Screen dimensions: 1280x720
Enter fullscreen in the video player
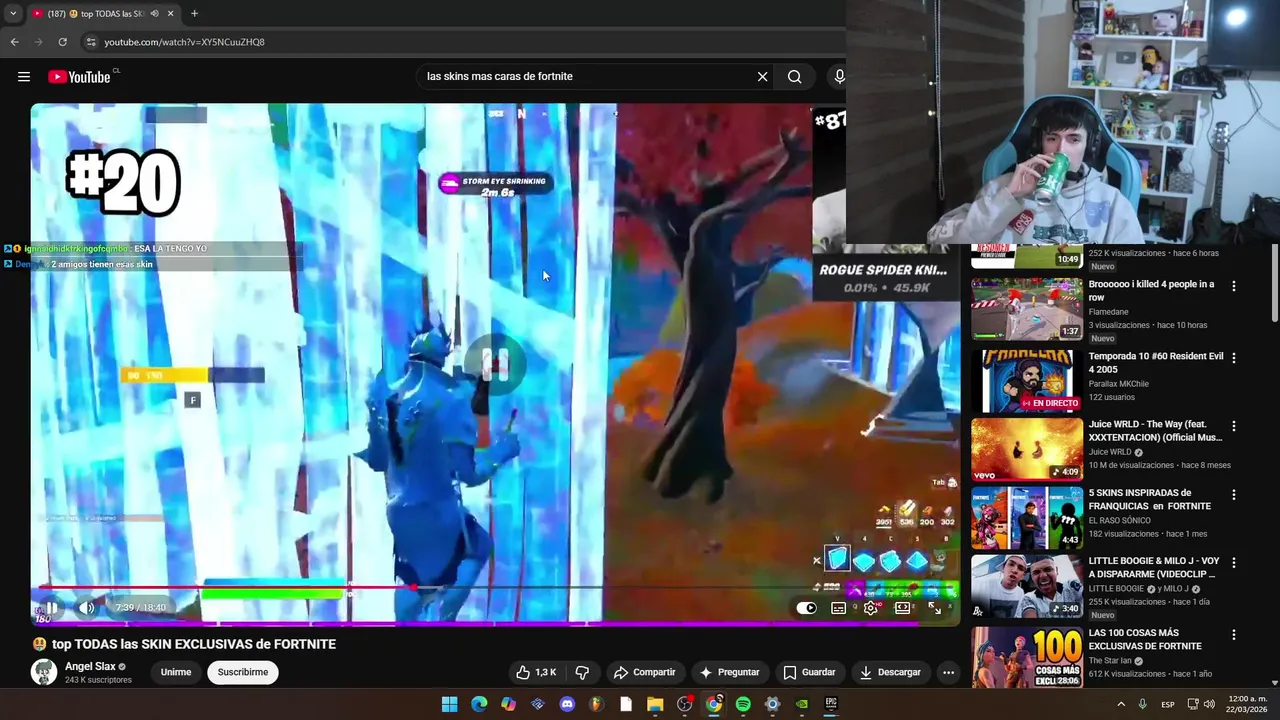point(934,608)
